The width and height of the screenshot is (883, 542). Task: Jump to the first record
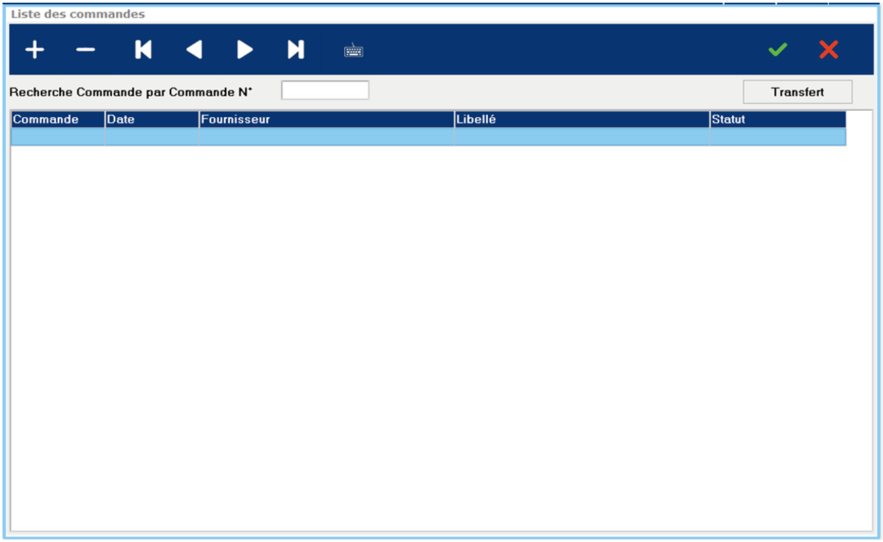[143, 50]
